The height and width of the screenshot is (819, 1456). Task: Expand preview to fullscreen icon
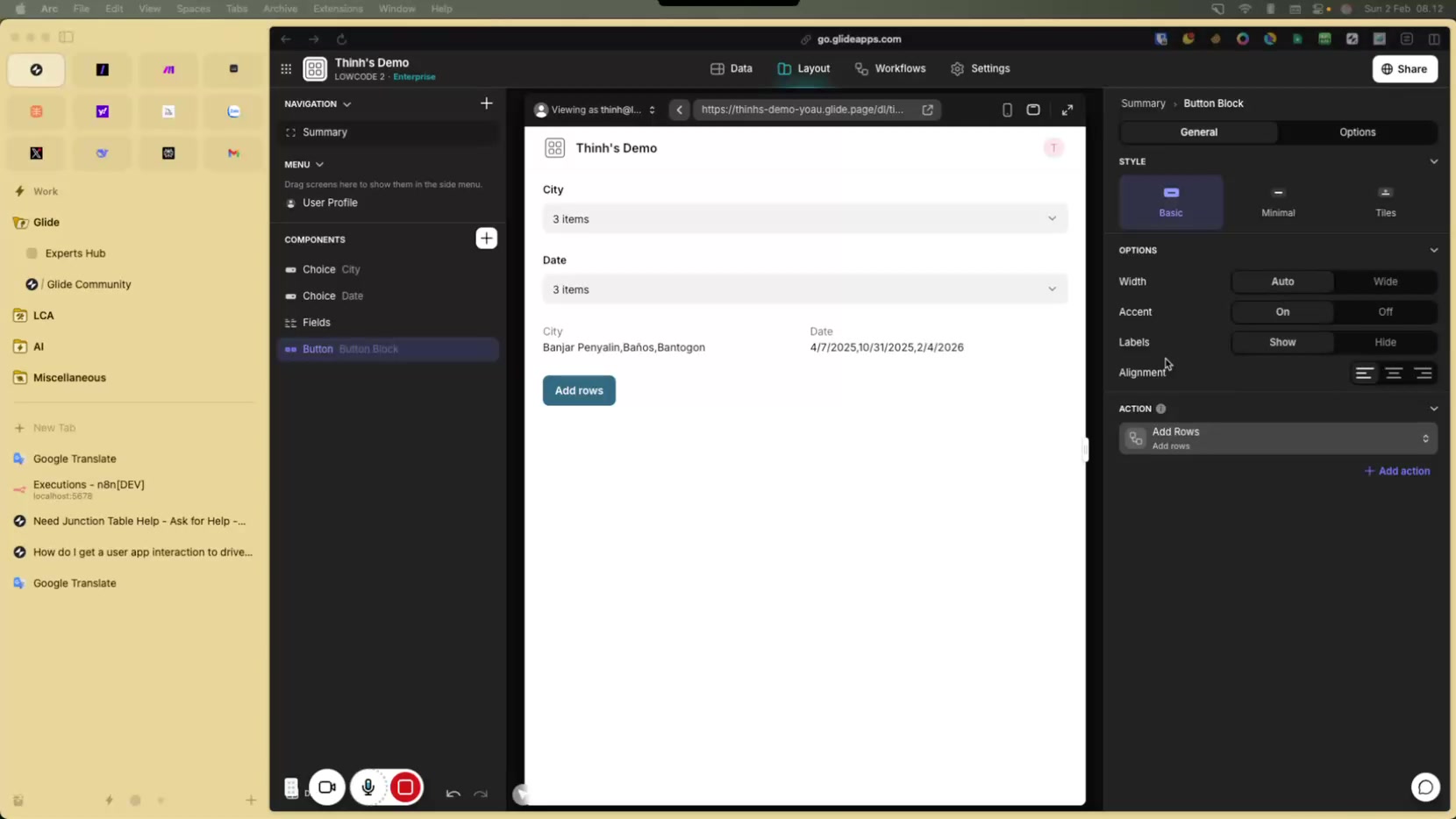[1067, 110]
